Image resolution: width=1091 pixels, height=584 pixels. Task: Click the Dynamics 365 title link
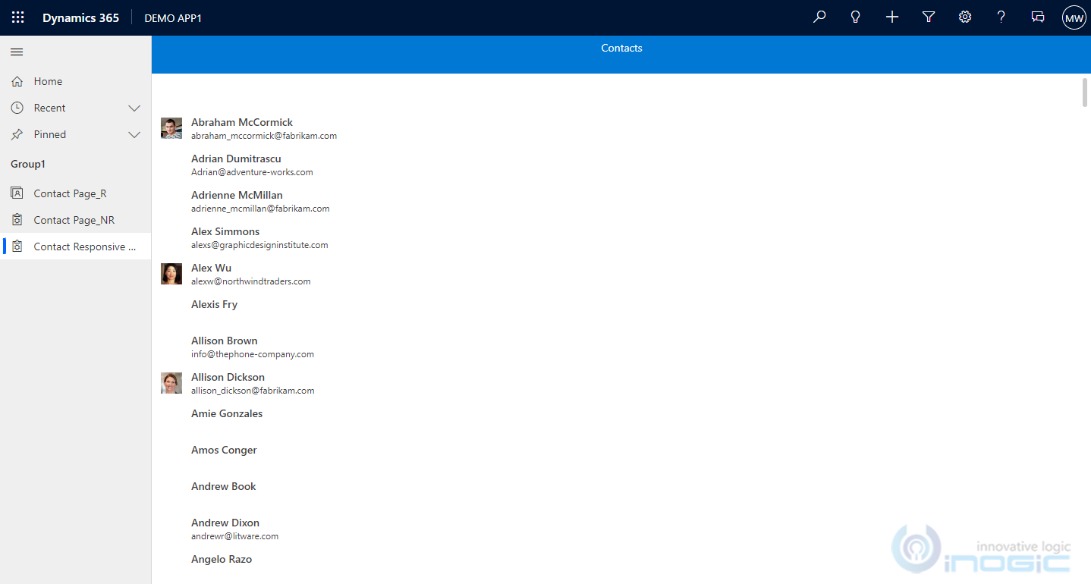pos(80,18)
